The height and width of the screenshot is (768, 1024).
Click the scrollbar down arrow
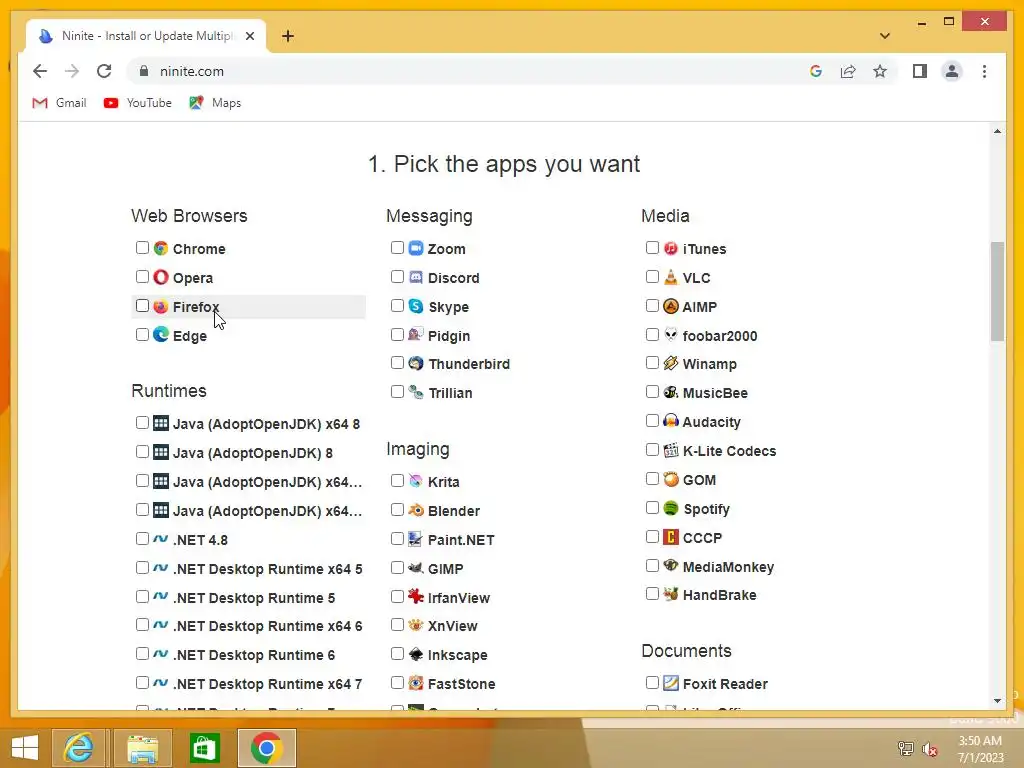tap(997, 701)
